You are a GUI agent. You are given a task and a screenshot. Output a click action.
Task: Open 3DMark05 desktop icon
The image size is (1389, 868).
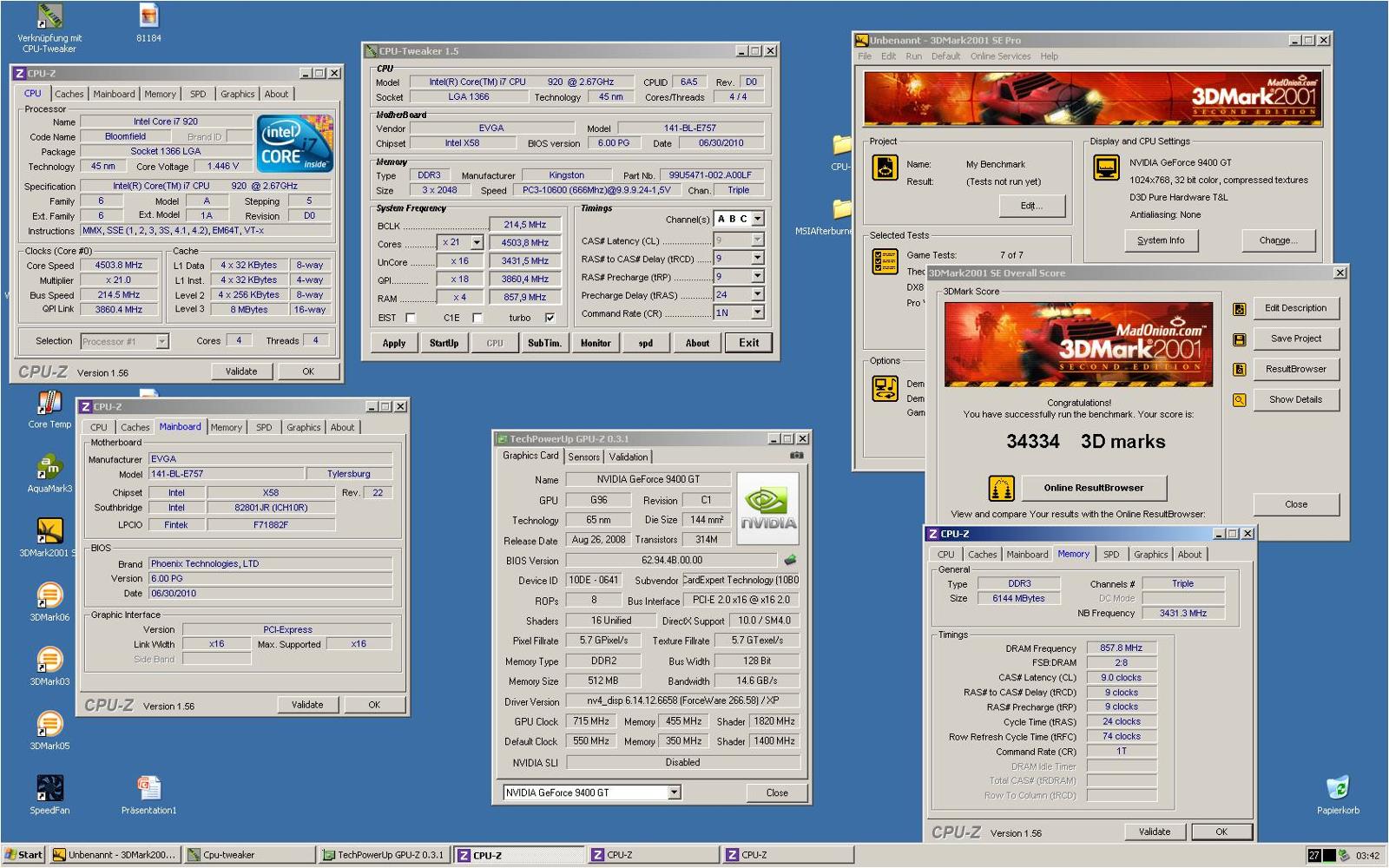[x=49, y=724]
